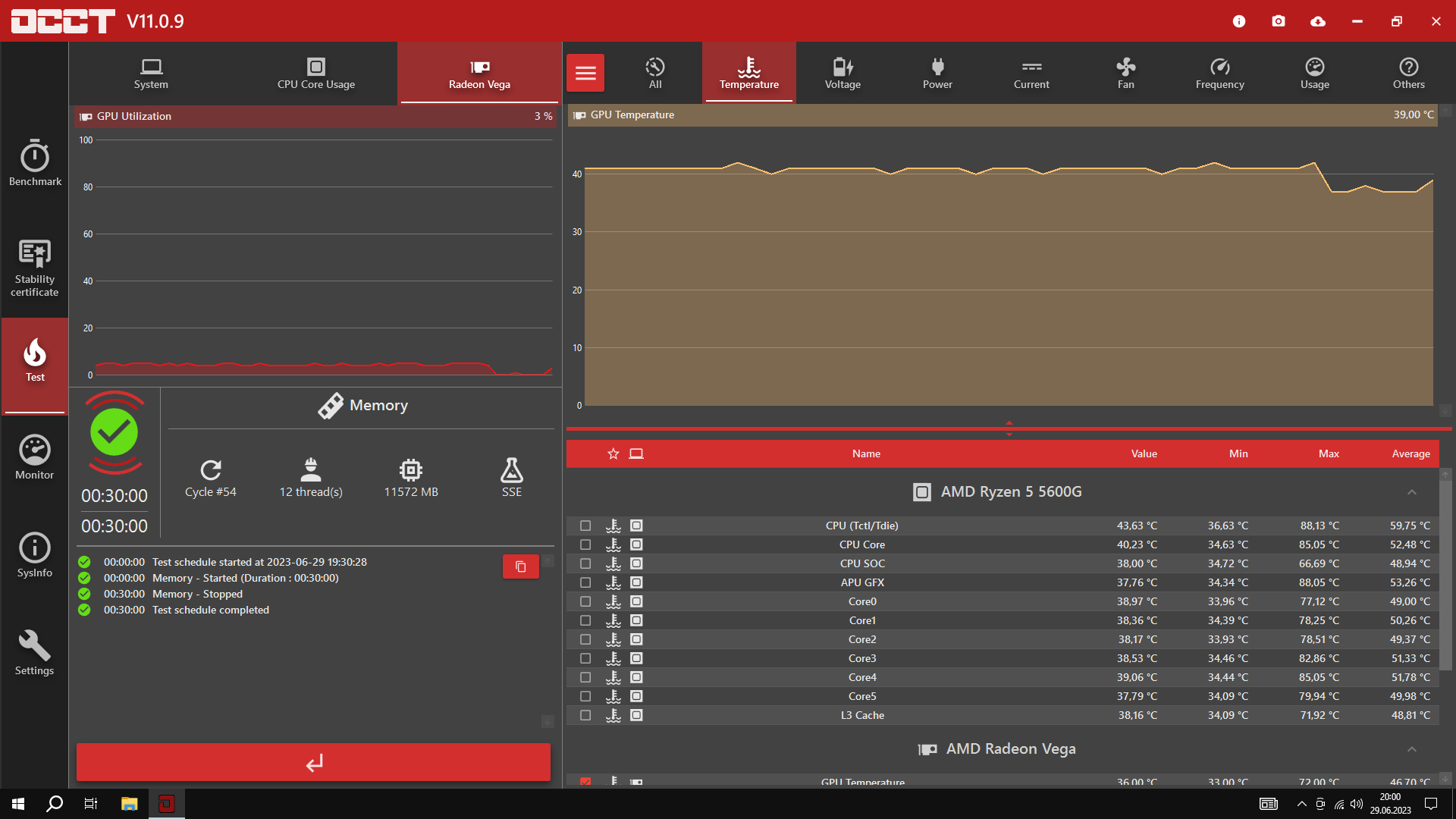The image size is (1456, 819).
Task: Check the APU GFX row checkbox
Action: click(585, 582)
